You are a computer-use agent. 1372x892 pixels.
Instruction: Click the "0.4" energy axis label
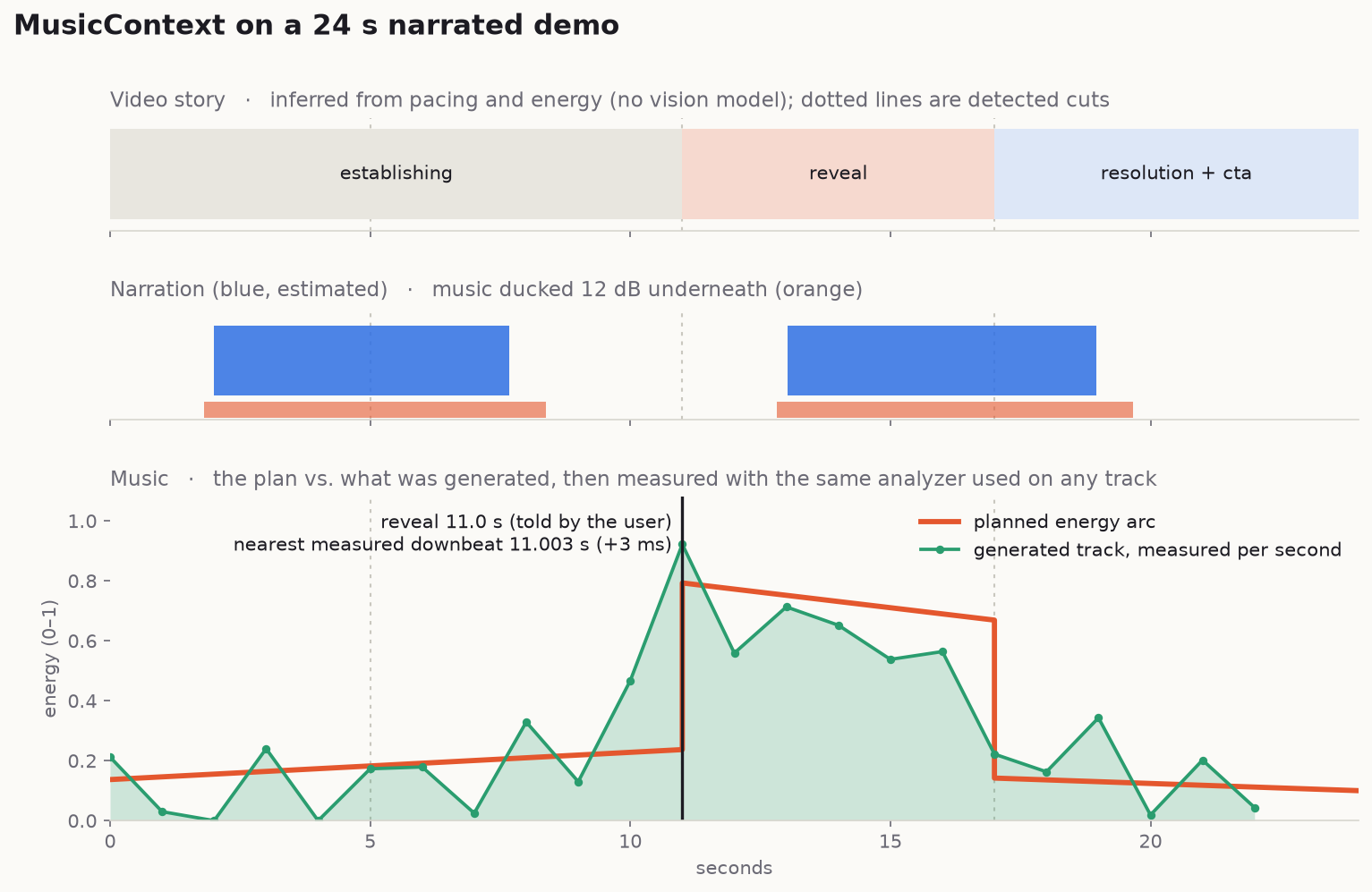(81, 701)
